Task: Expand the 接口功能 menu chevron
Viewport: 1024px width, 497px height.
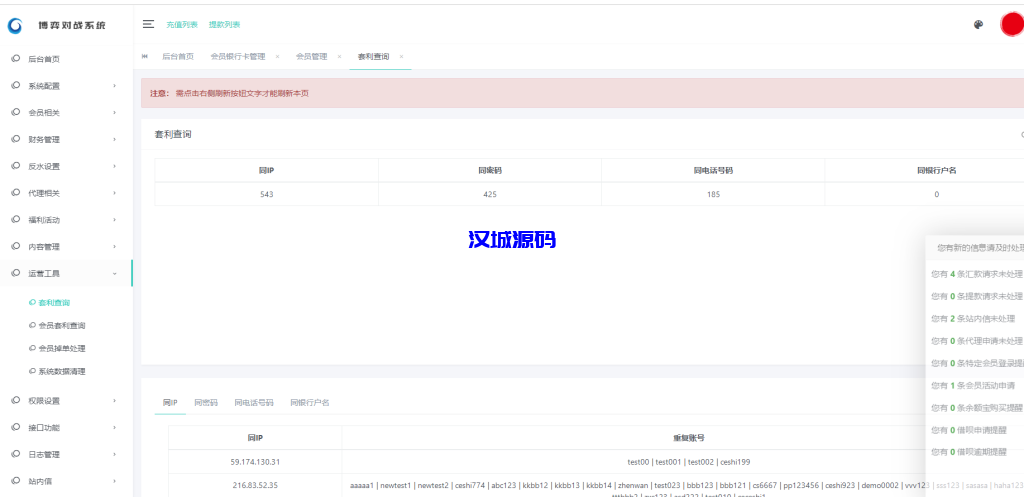Action: (114, 428)
